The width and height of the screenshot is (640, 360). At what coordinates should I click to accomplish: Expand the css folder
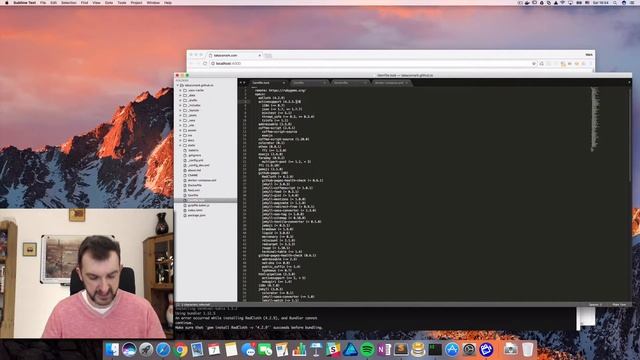tap(180, 135)
